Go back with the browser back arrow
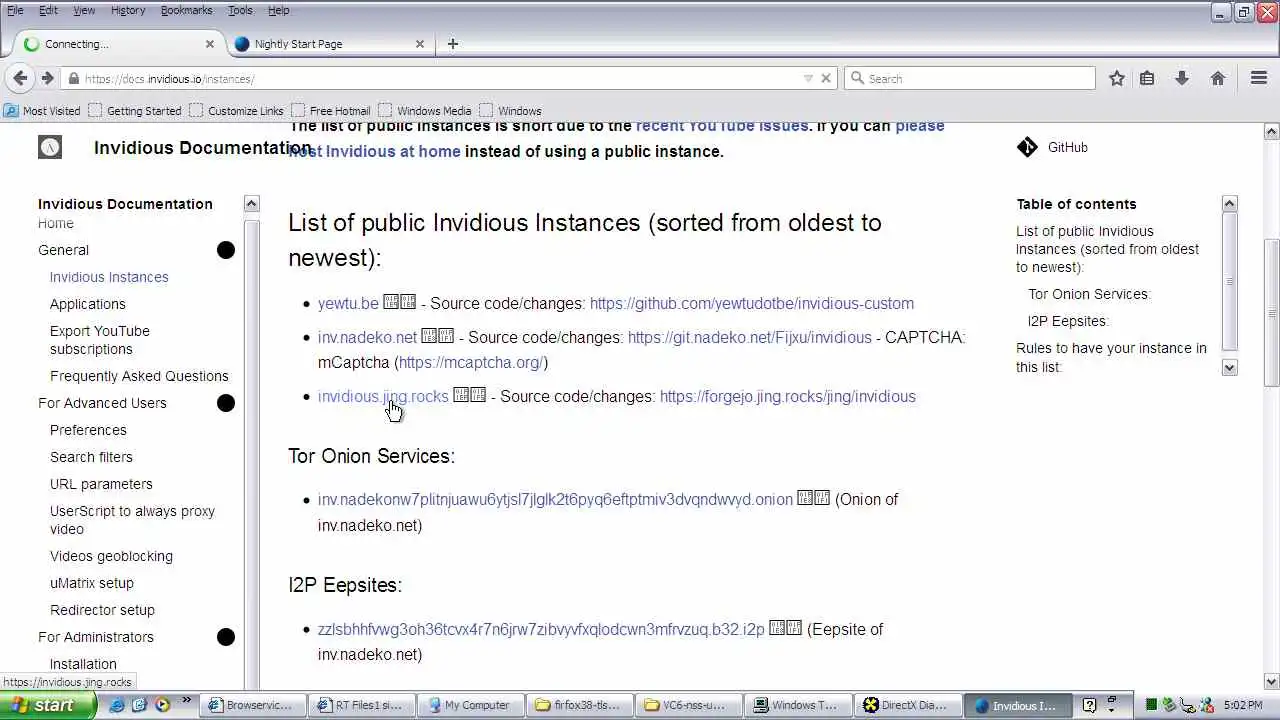1280x720 pixels. click(20, 78)
